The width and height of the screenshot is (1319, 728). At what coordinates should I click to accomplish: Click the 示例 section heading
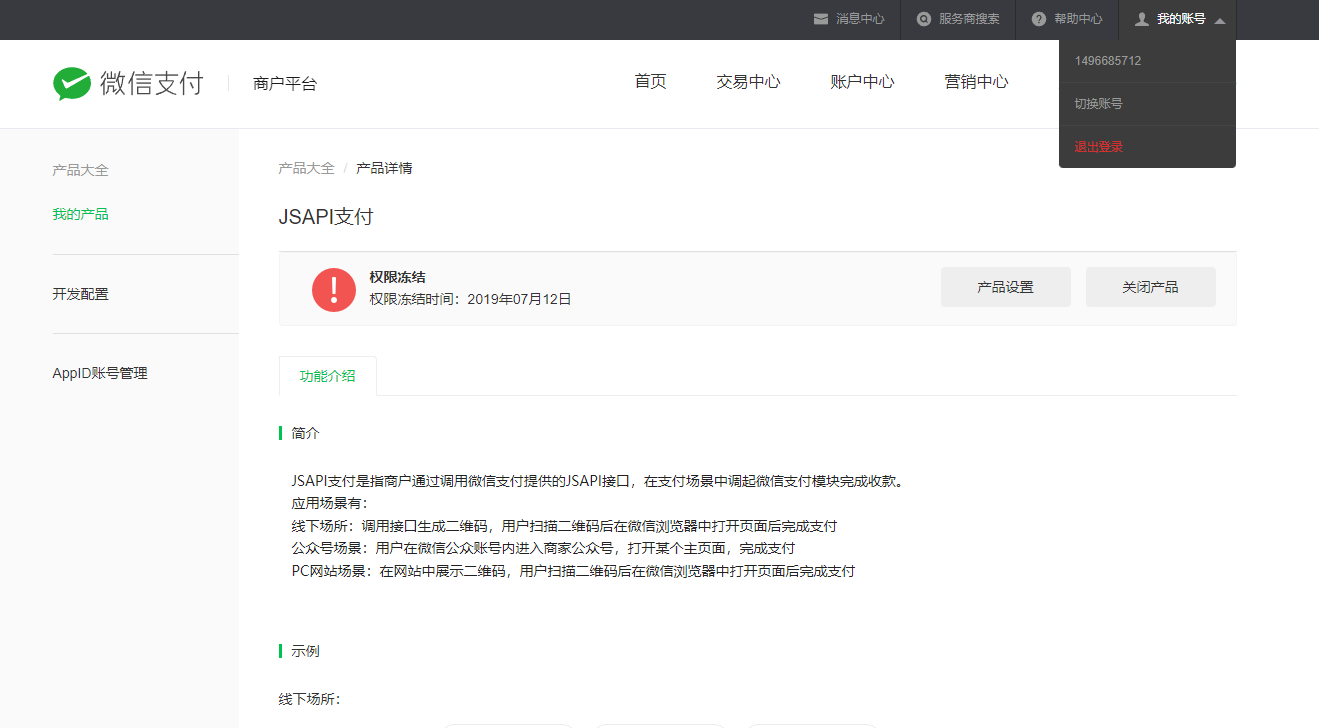pos(305,651)
